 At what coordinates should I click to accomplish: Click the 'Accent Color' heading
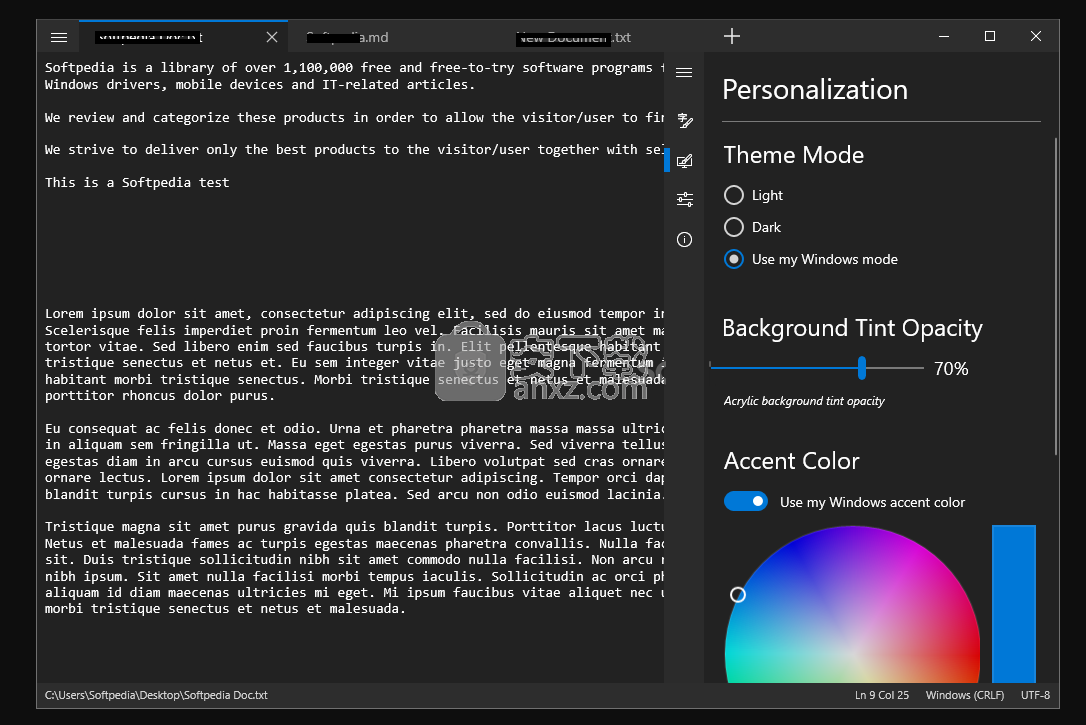792,461
